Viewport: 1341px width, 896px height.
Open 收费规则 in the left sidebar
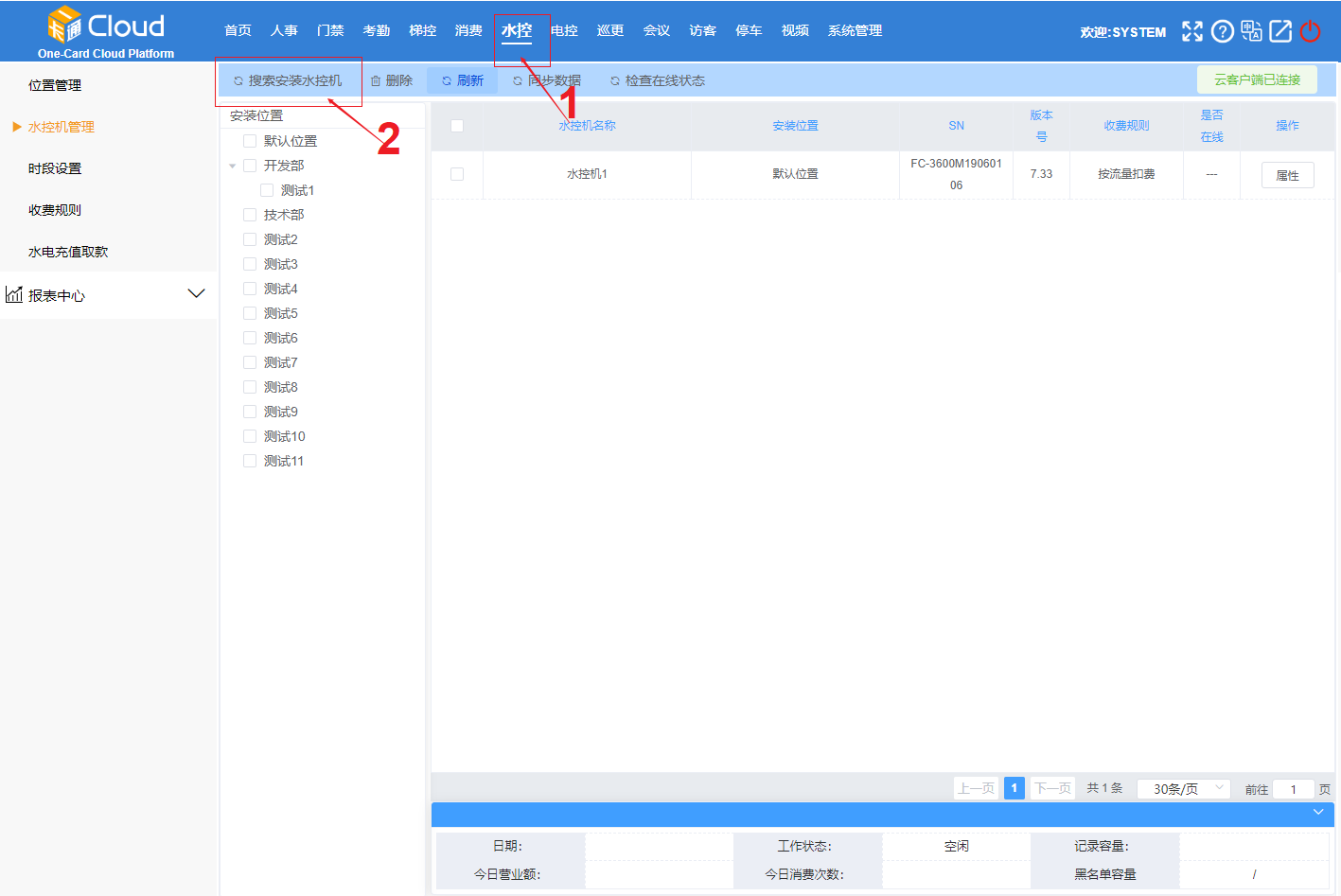(x=55, y=210)
